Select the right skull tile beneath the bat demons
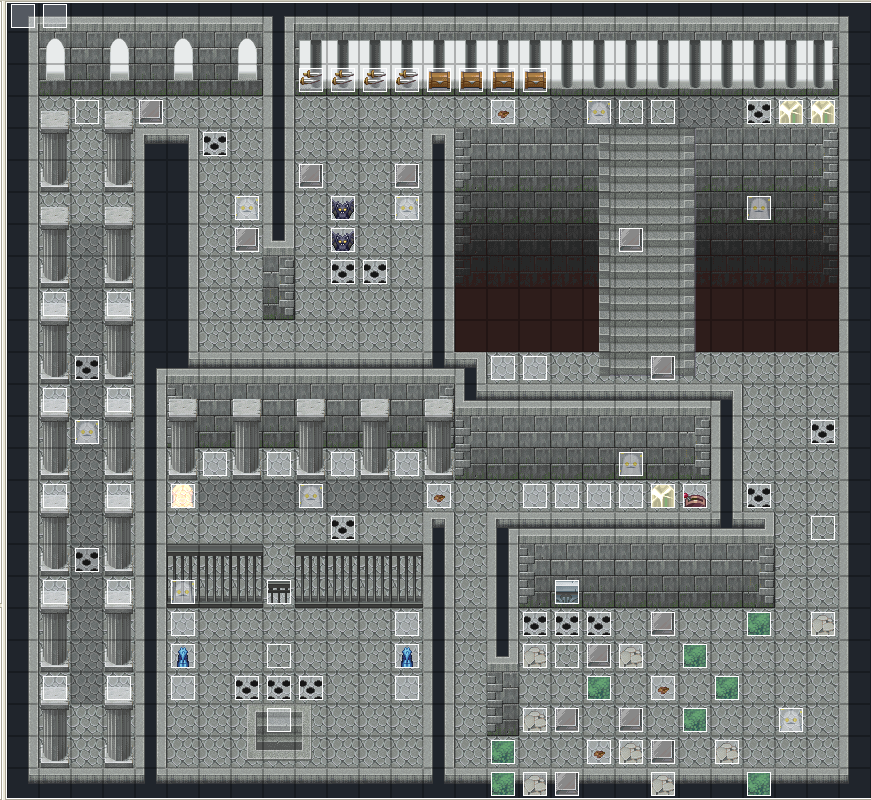The height and width of the screenshot is (800, 871). click(x=375, y=272)
